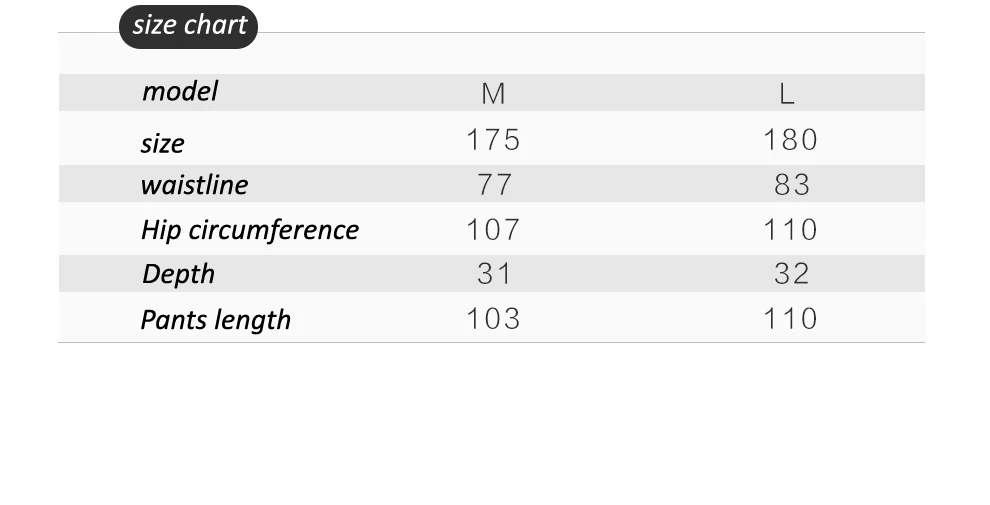Click hip circumference value 107
990x505 pixels.
(493, 230)
